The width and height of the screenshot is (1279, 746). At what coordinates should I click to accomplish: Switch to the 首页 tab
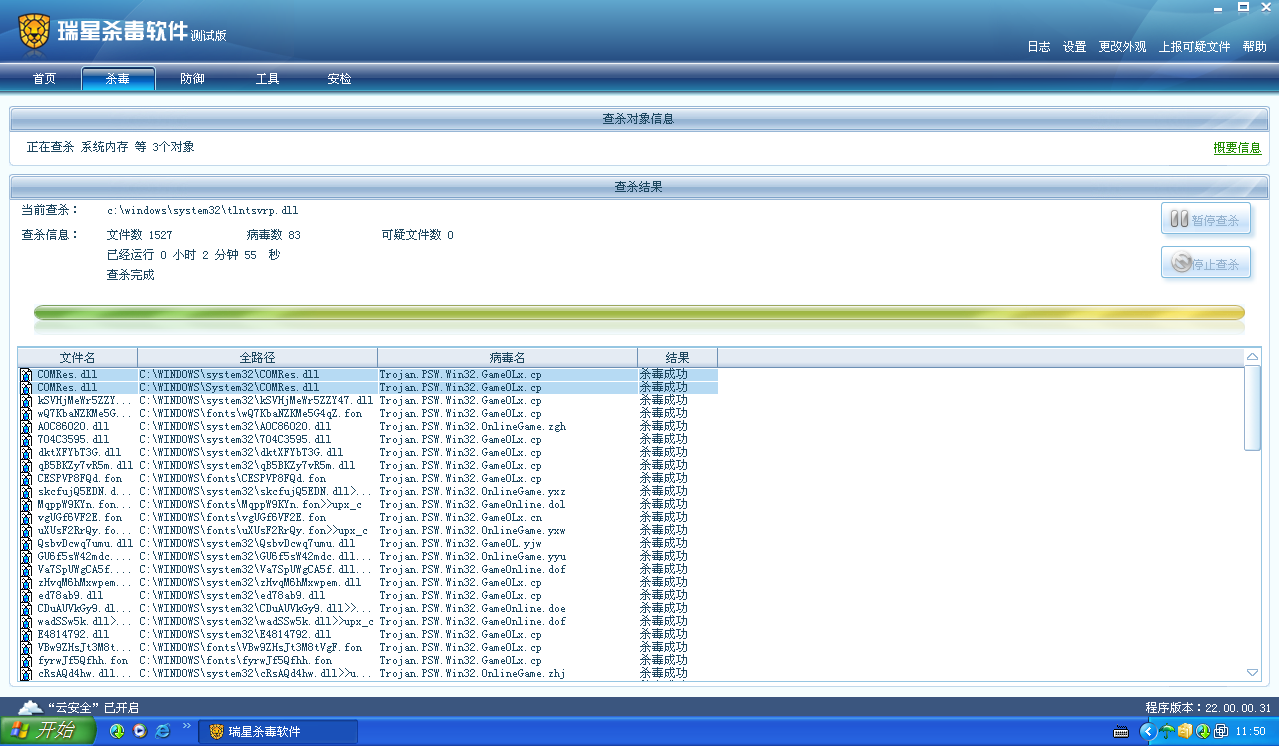(44, 79)
